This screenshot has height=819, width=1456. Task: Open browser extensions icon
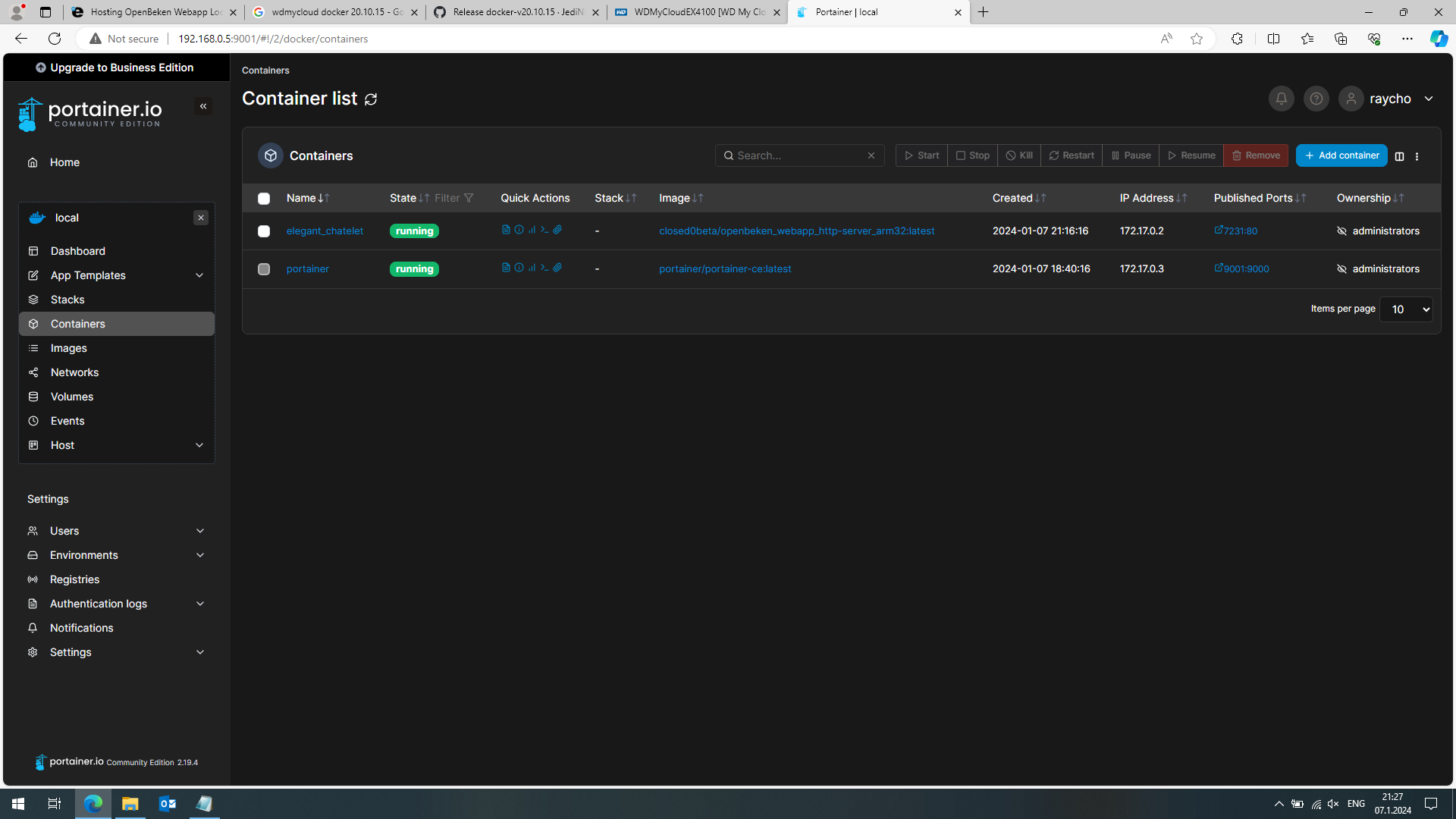(1237, 39)
